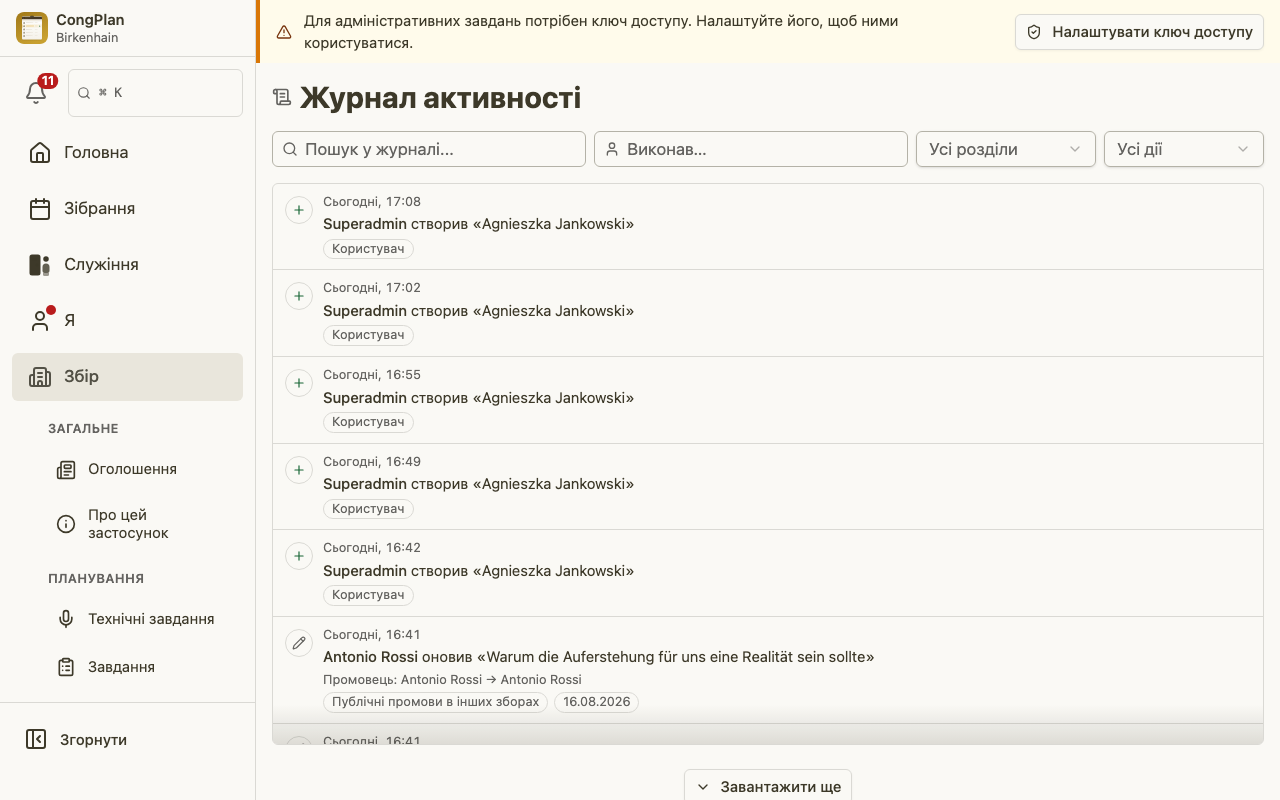Click the warning triangle icon in banner
Viewport: 1280px width, 800px height.
[x=284, y=32]
